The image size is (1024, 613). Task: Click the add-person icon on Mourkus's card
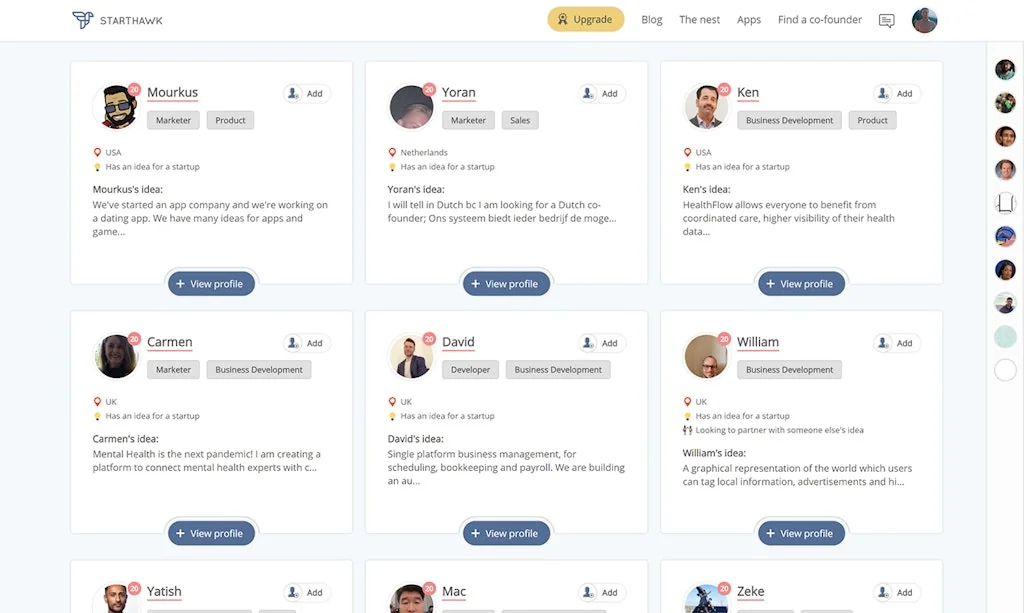pos(294,94)
